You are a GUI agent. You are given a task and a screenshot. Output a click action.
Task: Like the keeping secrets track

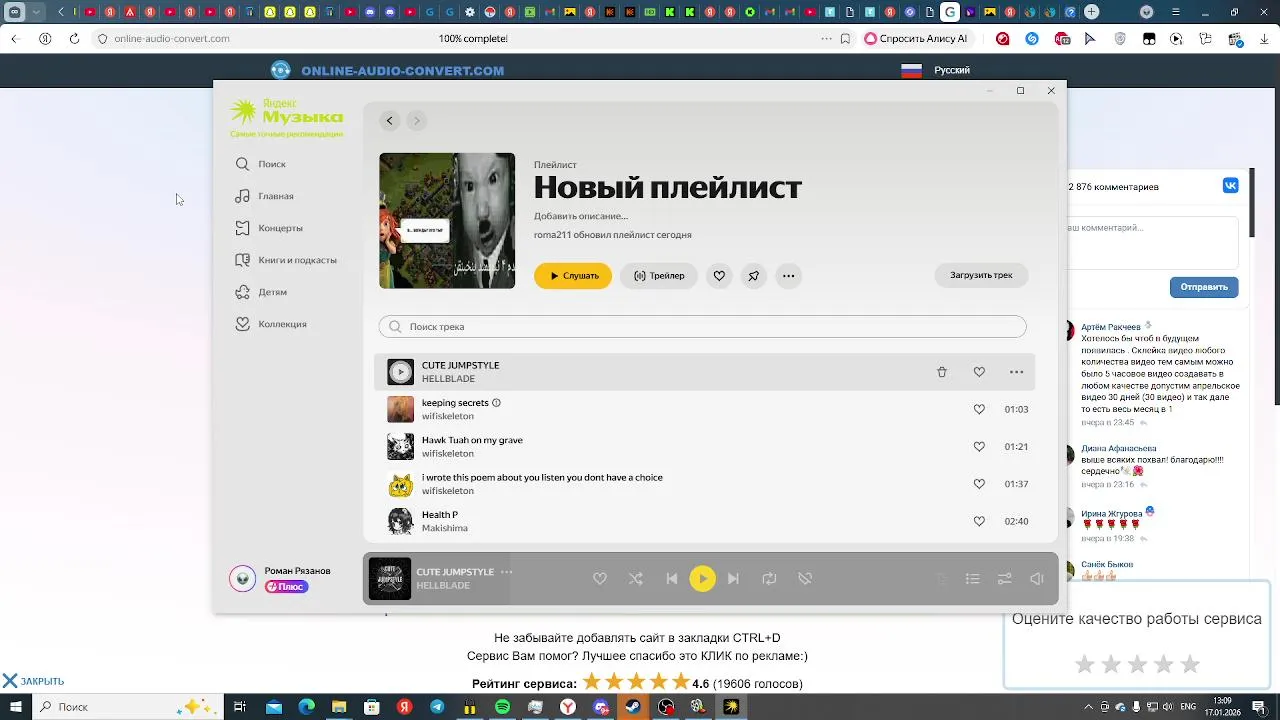pyautogui.click(x=979, y=409)
